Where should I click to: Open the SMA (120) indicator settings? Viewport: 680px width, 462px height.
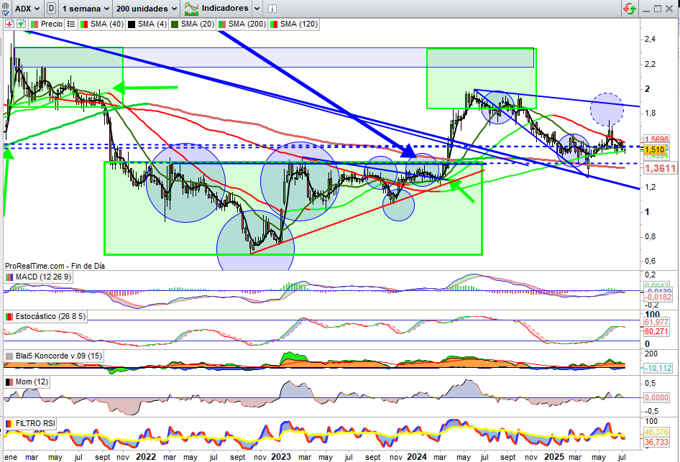(x=299, y=24)
